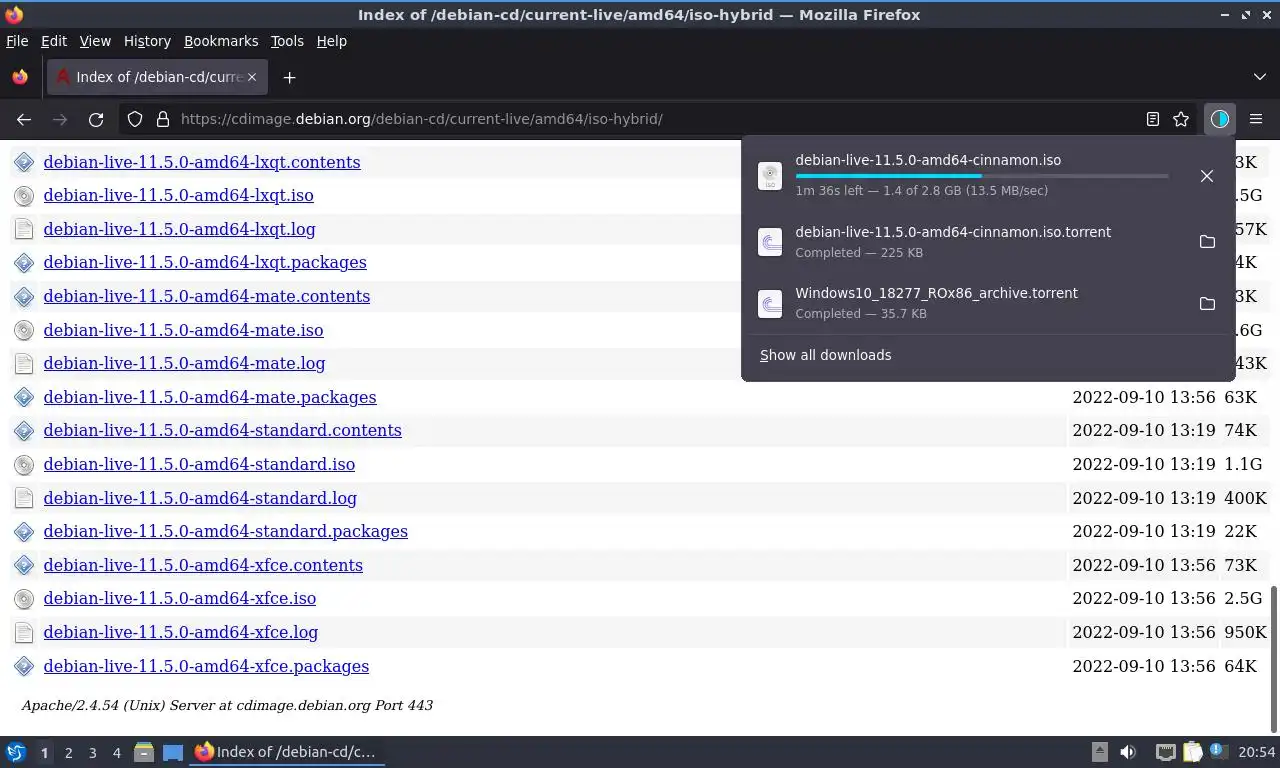Screen dimensions: 1280x768
Task: Open the Firefox application menu (hamburger)
Action: coord(1256,119)
